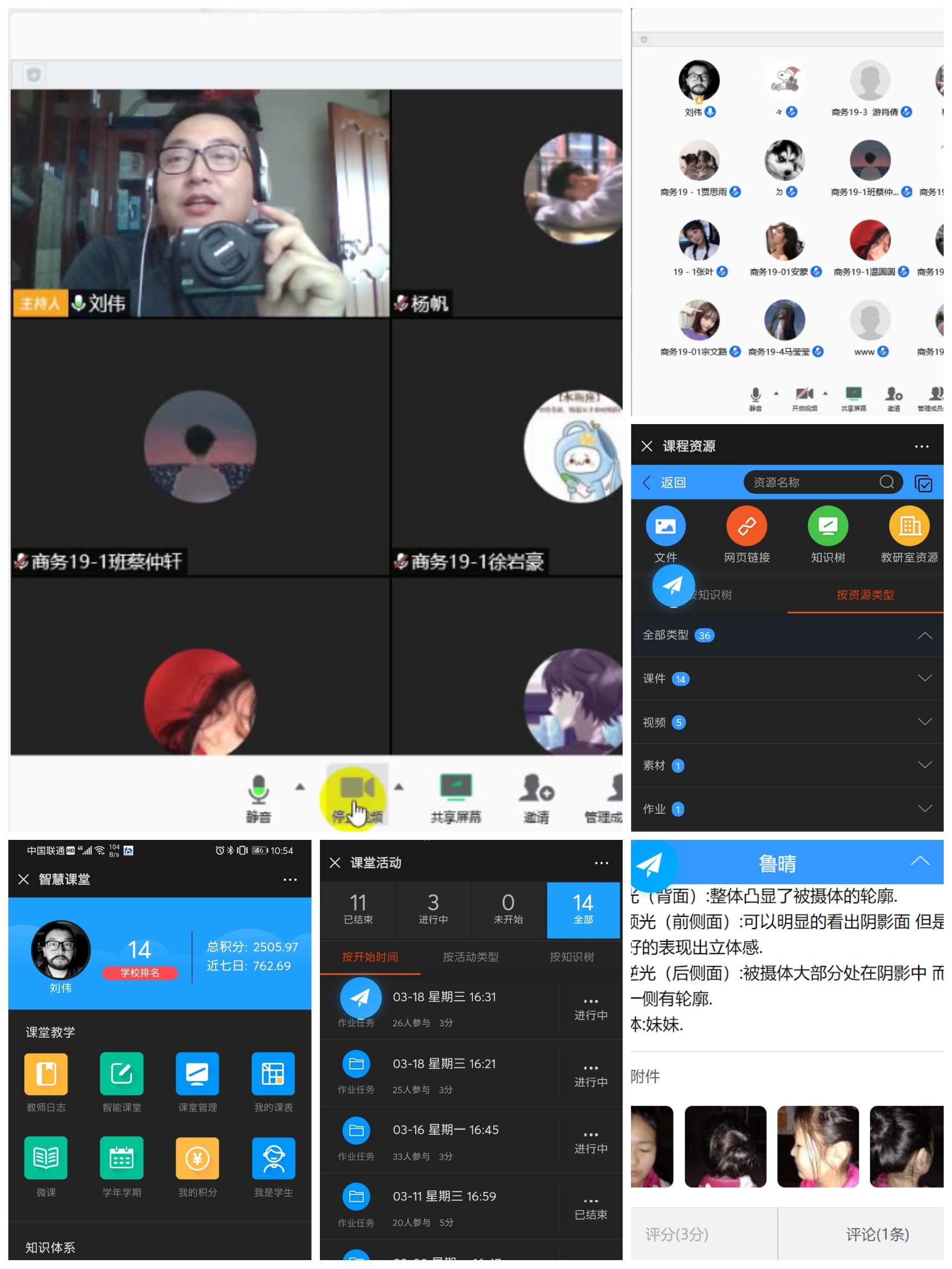This screenshot has height=1269, width=952.
Task: Click the 资源名称 search field
Action: 812,482
